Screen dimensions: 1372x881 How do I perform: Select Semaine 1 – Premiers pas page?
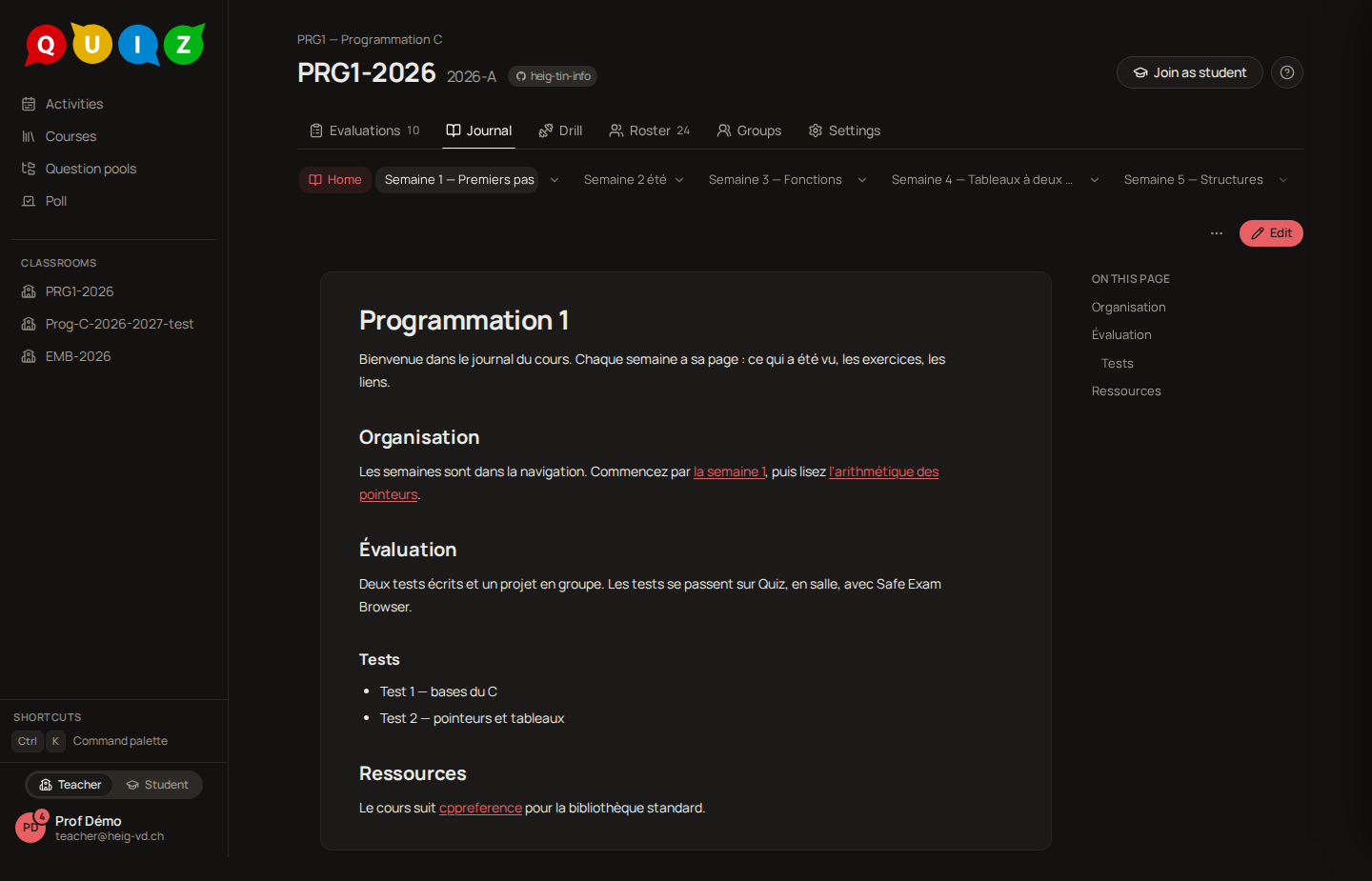click(458, 180)
